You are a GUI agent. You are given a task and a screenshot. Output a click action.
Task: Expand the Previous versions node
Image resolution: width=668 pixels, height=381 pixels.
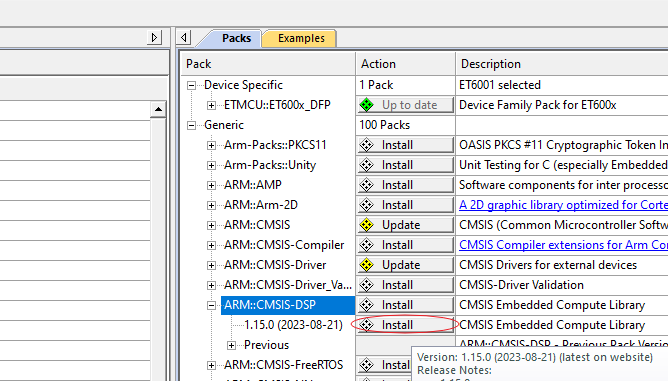(231, 345)
